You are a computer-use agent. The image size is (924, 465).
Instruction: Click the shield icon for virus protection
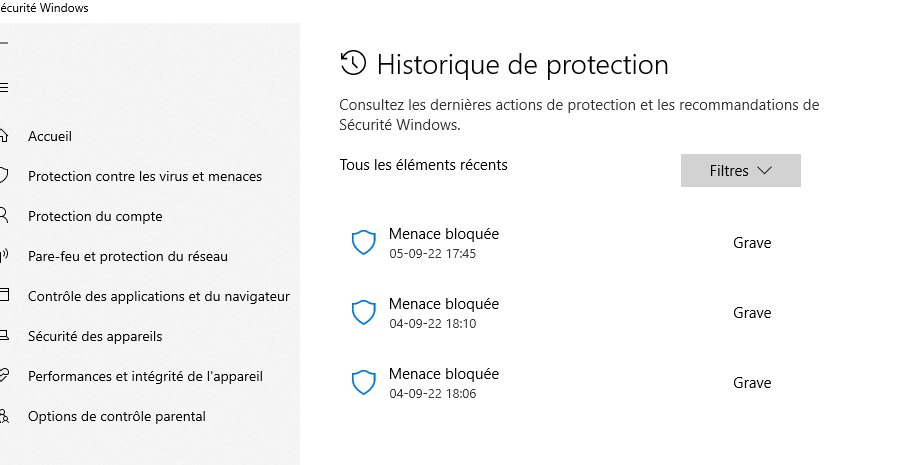(3, 176)
